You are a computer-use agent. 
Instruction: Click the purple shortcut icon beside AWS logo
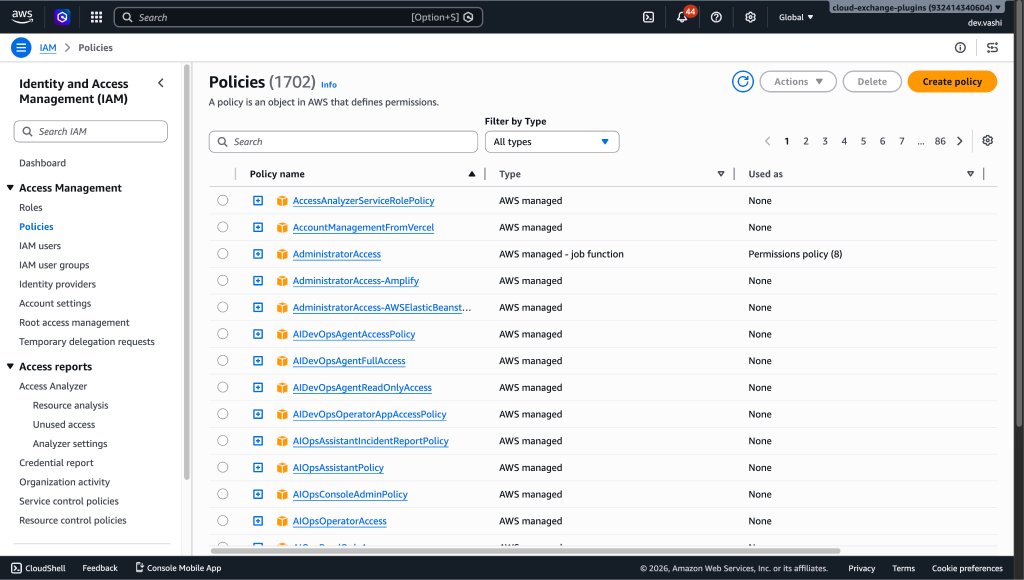click(62, 17)
